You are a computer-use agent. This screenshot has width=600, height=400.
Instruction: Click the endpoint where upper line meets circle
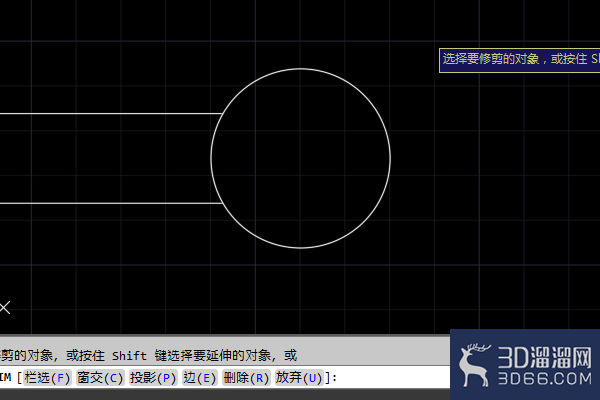[223, 114]
